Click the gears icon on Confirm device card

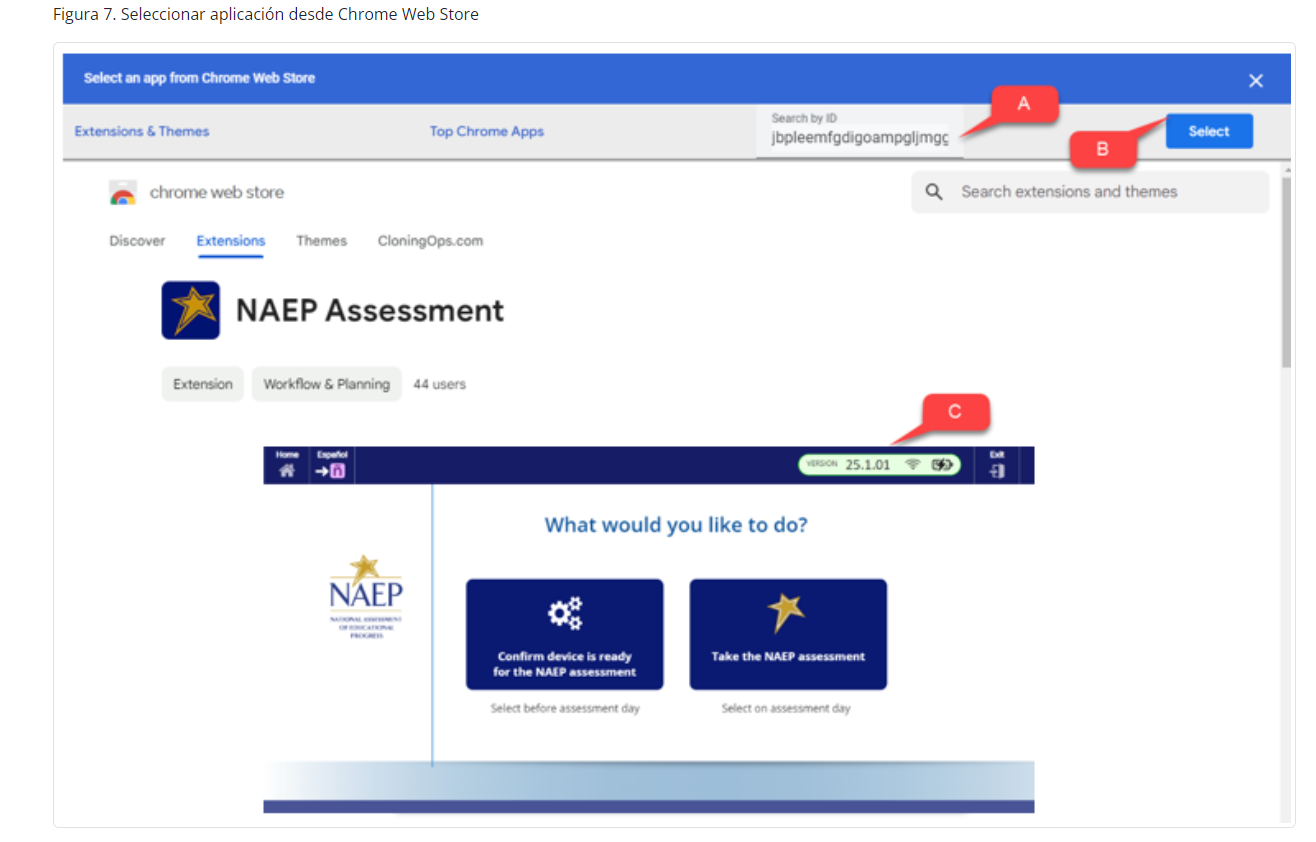click(565, 613)
